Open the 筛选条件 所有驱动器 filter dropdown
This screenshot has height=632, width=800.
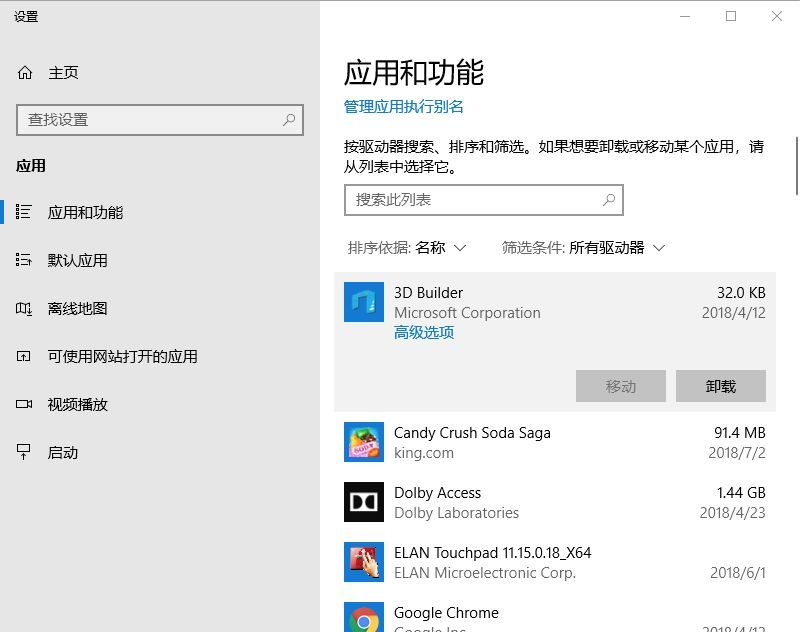(583, 248)
